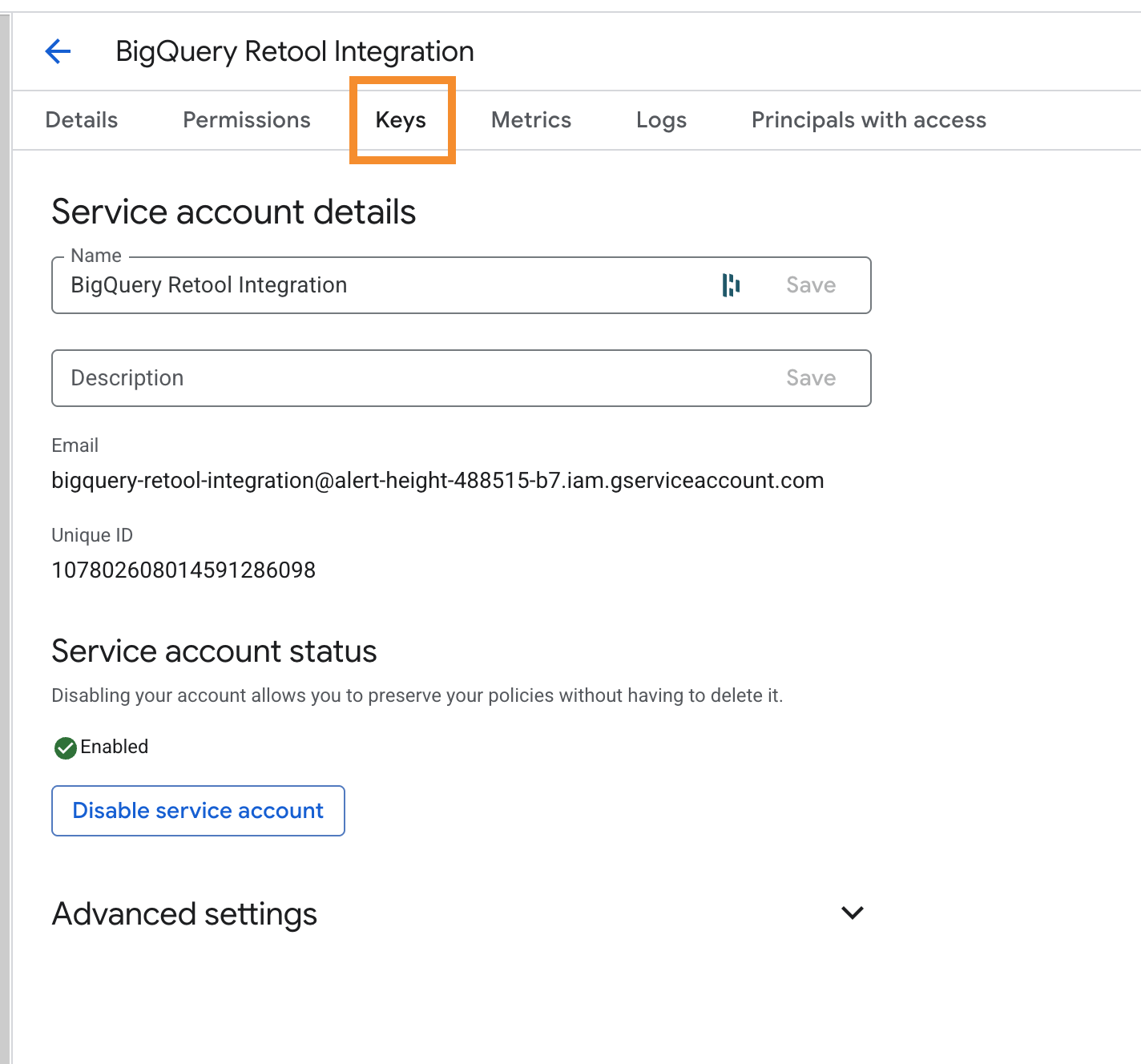The height and width of the screenshot is (1064, 1141).
Task: Click the Service account status heading
Action: pos(214,651)
